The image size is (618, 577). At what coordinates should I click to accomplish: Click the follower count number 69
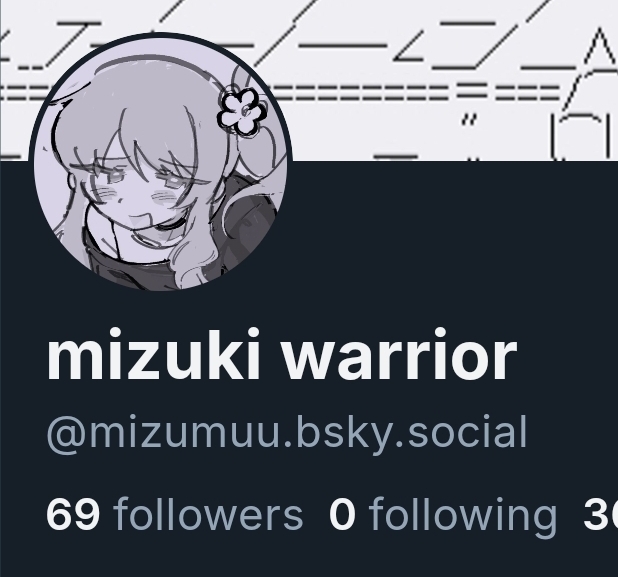pyautogui.click(x=73, y=514)
